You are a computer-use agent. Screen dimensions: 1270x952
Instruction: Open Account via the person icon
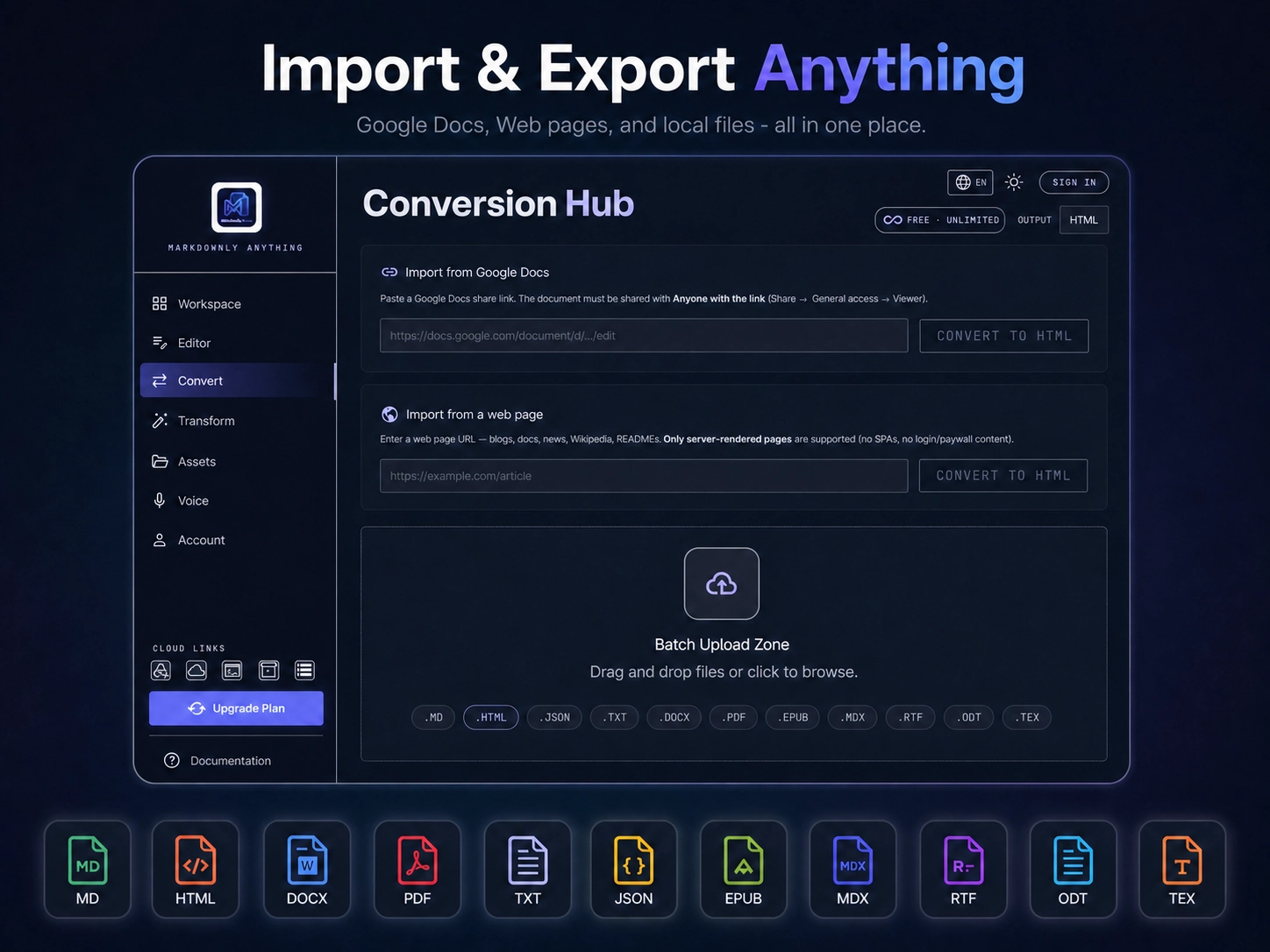click(160, 540)
